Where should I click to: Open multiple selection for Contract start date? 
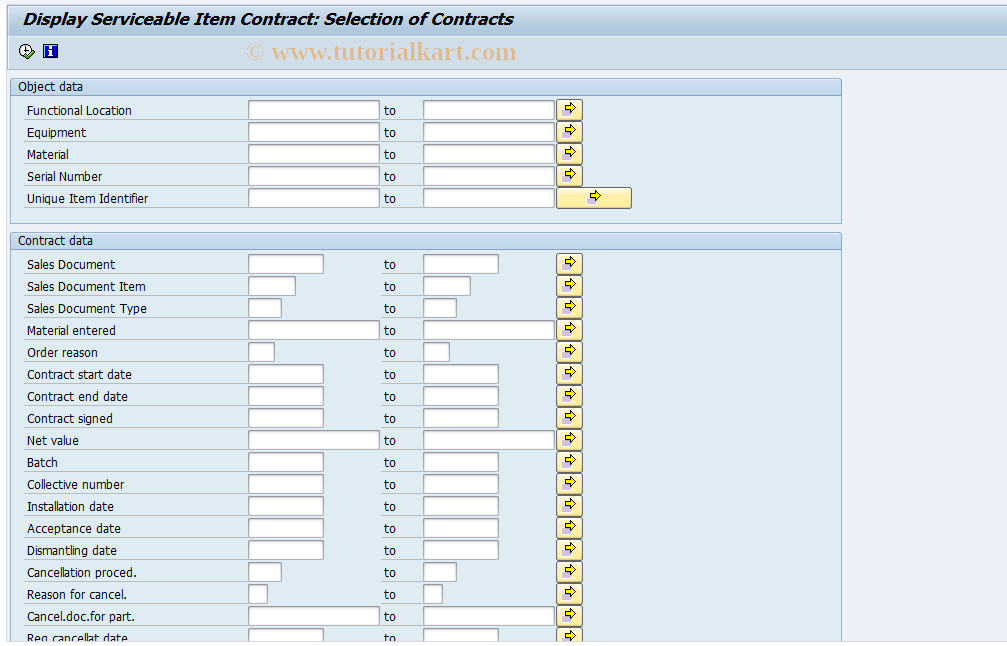pyautogui.click(x=568, y=373)
